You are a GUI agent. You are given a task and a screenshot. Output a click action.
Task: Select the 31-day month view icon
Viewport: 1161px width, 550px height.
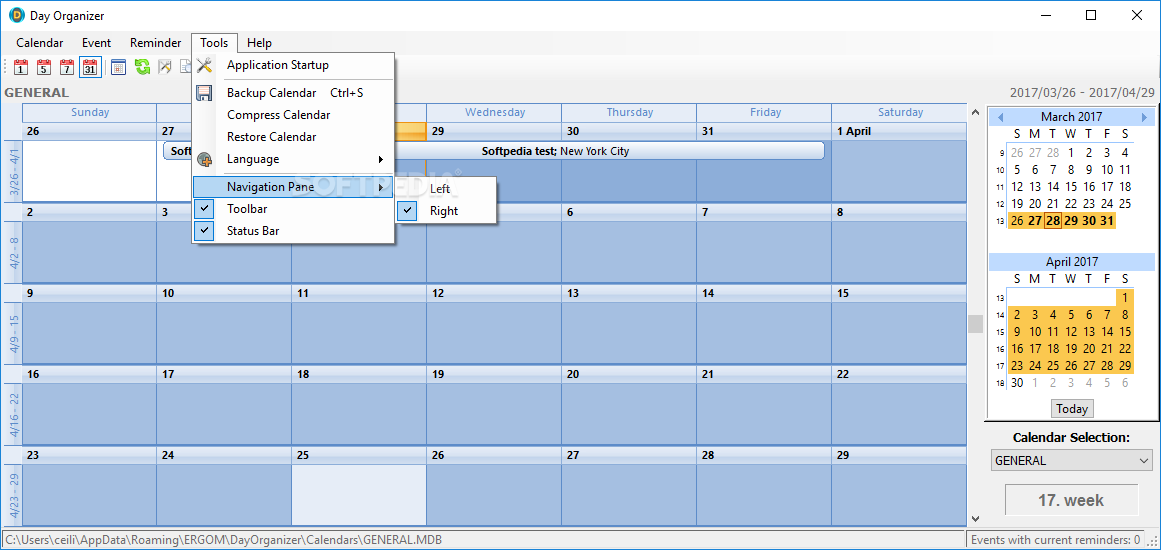[x=90, y=67]
